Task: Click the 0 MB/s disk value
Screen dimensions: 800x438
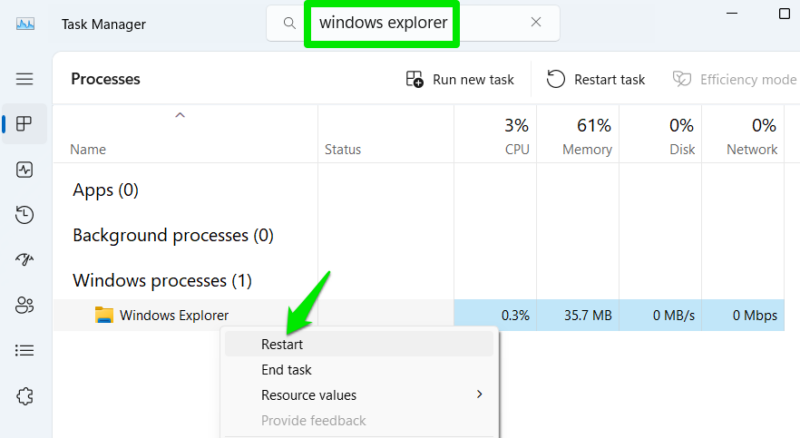Action: (x=673, y=315)
